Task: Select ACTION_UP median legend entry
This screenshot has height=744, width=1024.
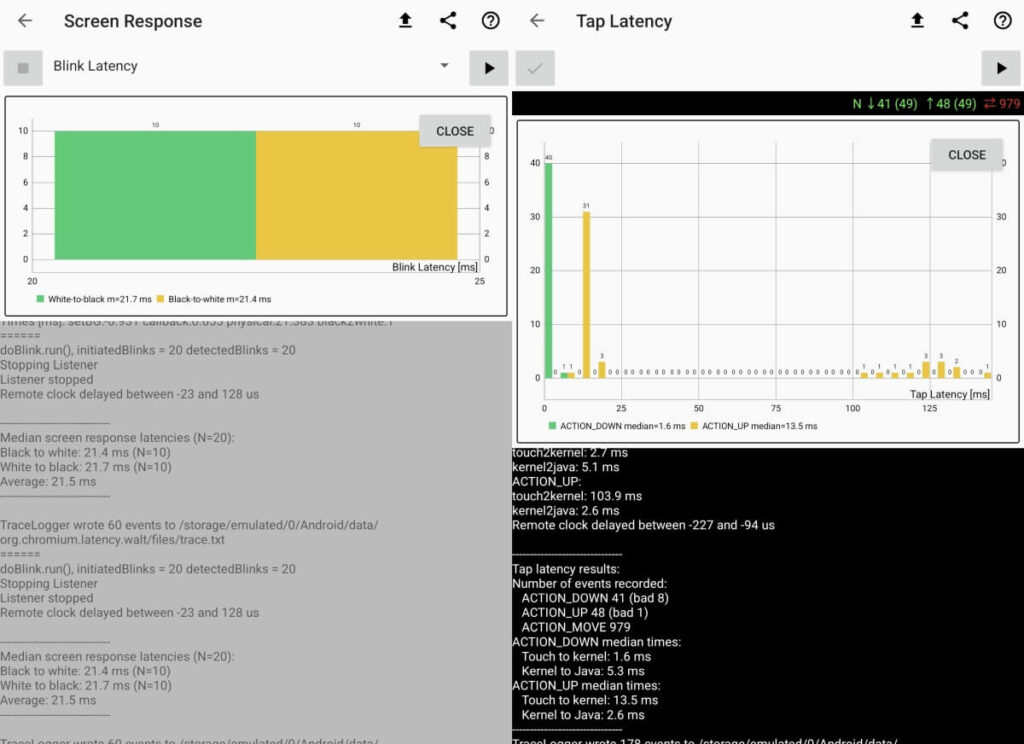Action: click(754, 426)
